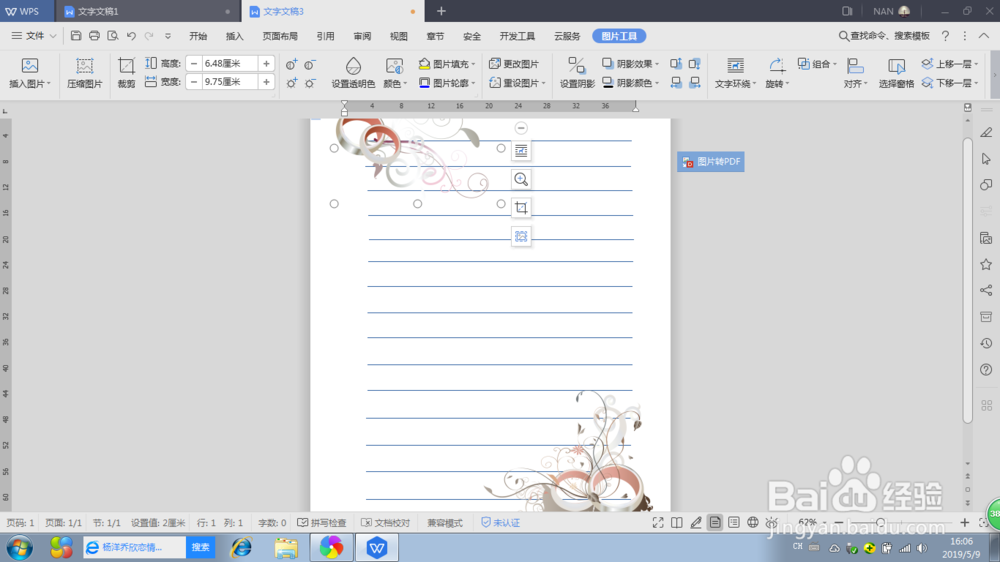Open the Start (开始) ribbon tab
Viewport: 1000px width, 562px height.
point(198,36)
